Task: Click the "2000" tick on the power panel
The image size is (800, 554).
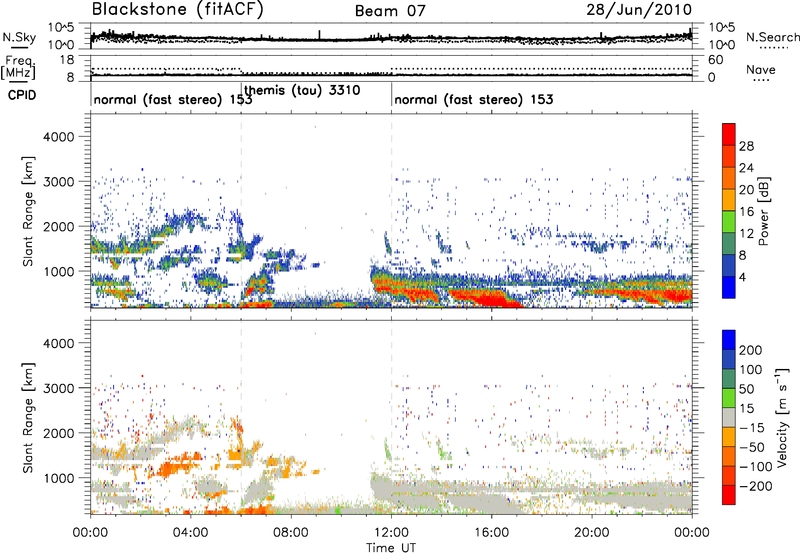Action: point(58,226)
